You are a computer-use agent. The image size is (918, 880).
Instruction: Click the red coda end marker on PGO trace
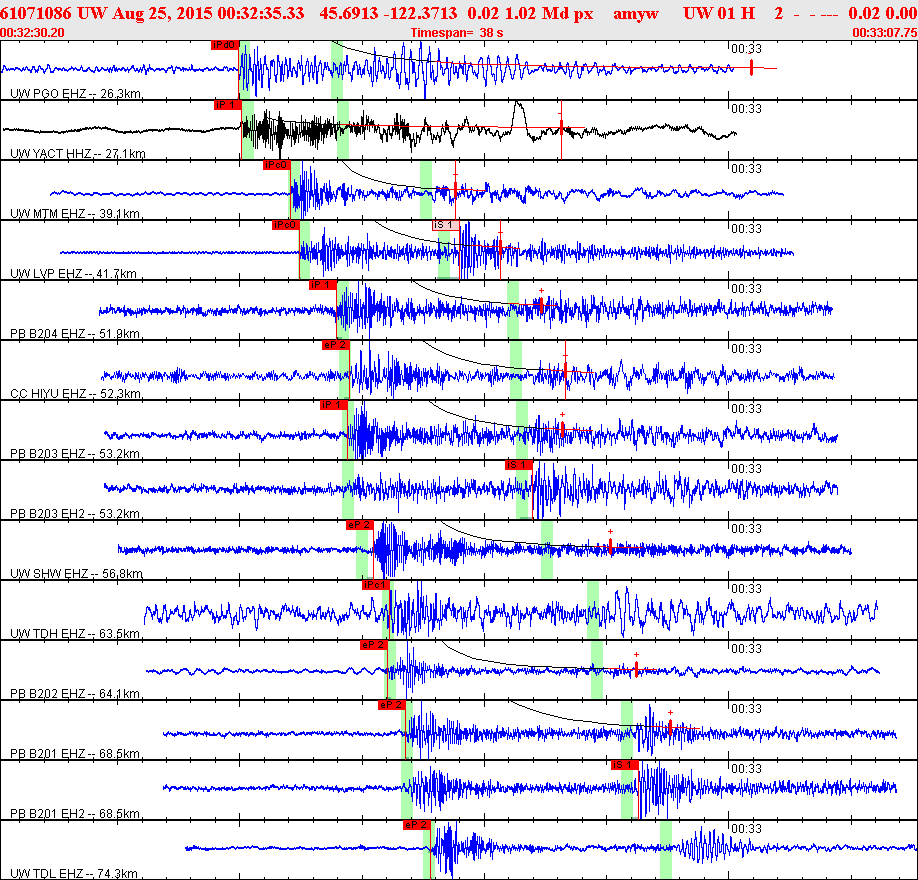click(751, 67)
